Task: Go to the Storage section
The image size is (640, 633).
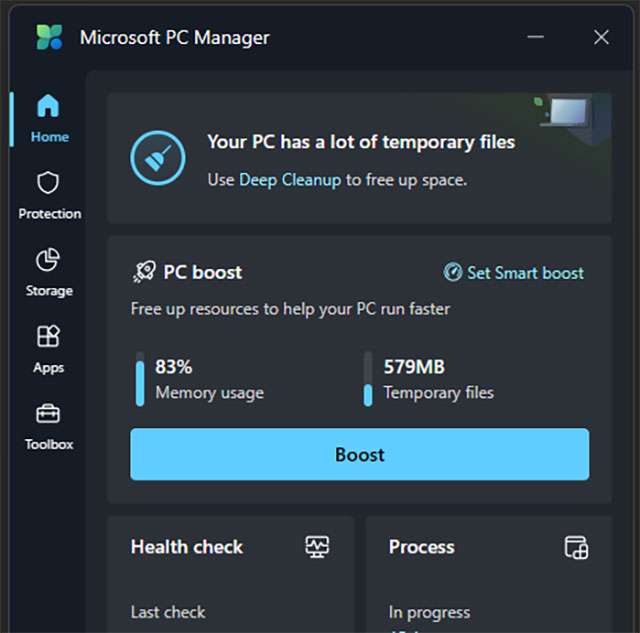Action: click(x=49, y=273)
